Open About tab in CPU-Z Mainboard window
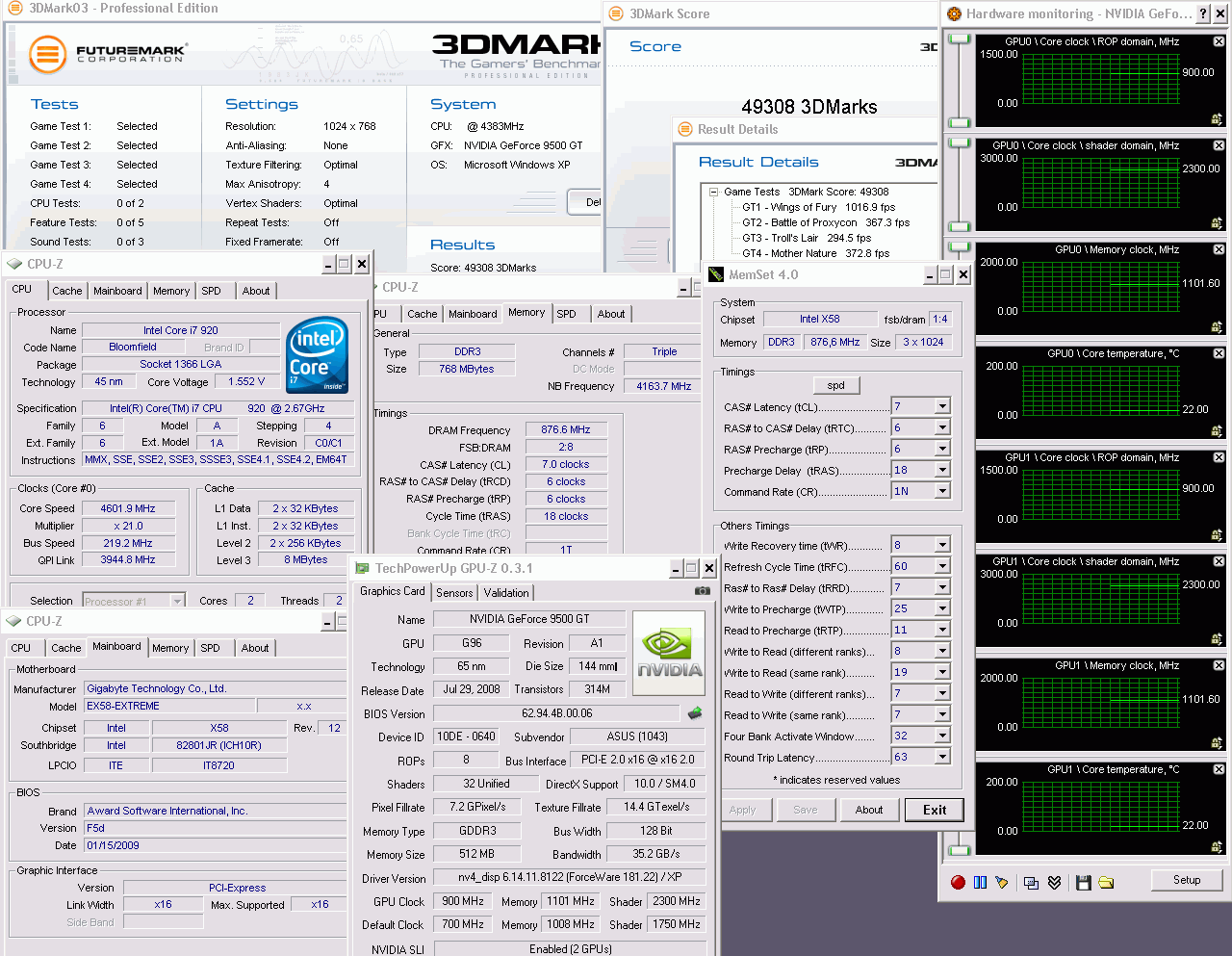Viewport: 1232px width, 956px height. pos(255,648)
